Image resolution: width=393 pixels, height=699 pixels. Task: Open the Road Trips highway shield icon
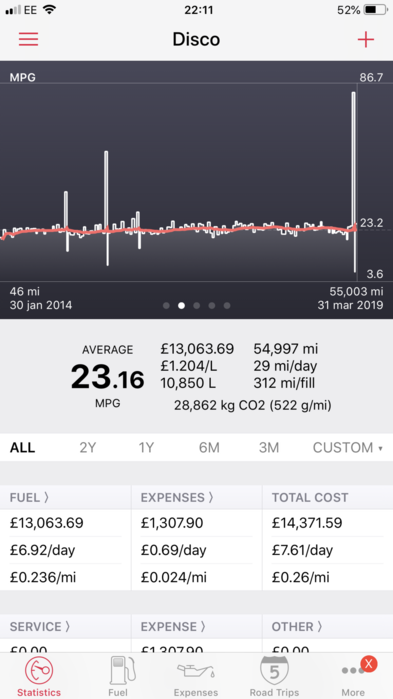[x=274, y=670]
